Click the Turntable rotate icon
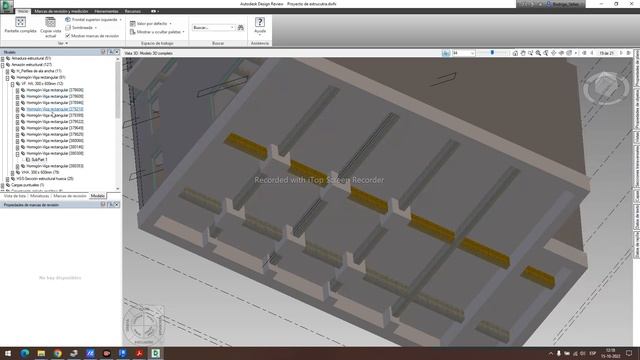 coord(562,53)
